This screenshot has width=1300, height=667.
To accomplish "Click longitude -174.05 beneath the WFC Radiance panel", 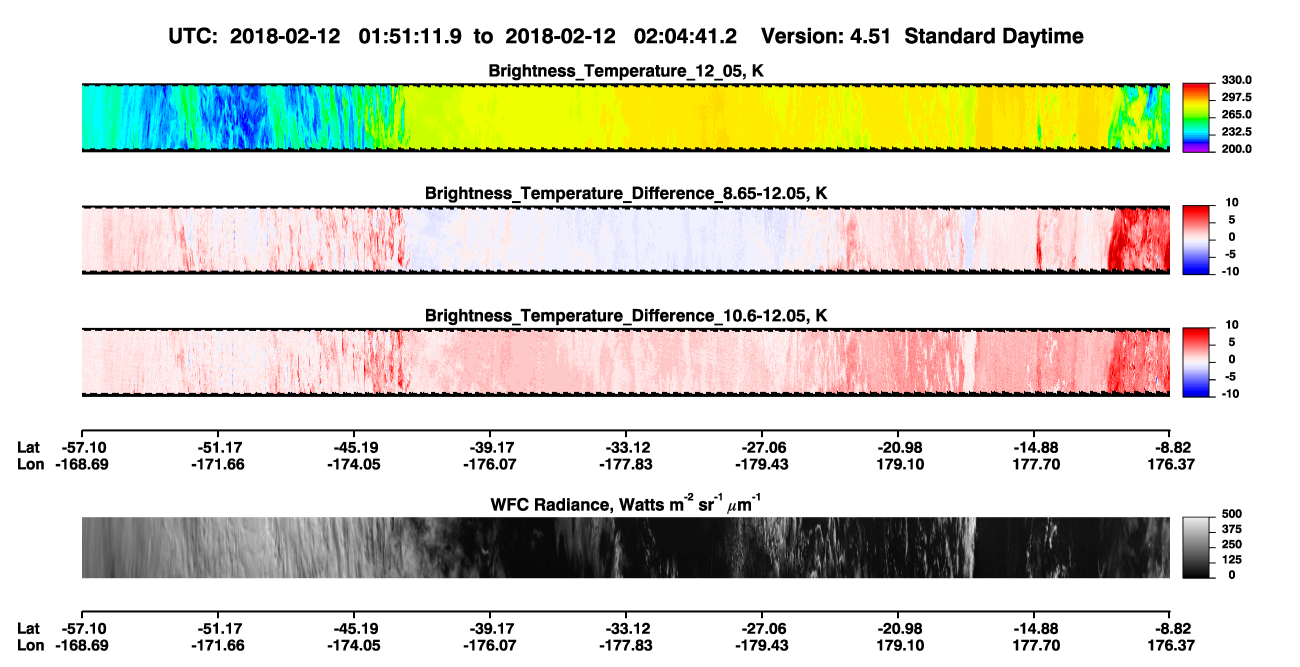I will (x=353, y=645).
